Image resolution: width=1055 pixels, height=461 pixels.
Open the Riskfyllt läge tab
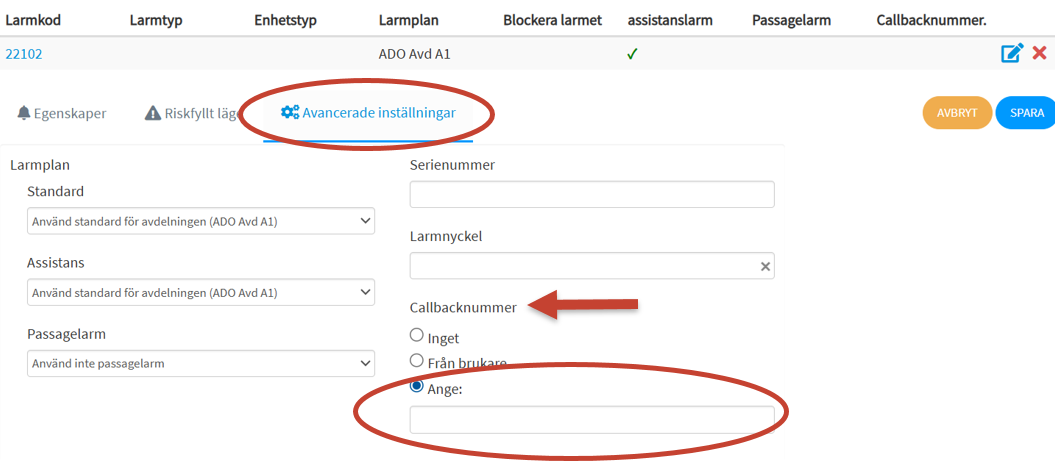pyautogui.click(x=193, y=113)
